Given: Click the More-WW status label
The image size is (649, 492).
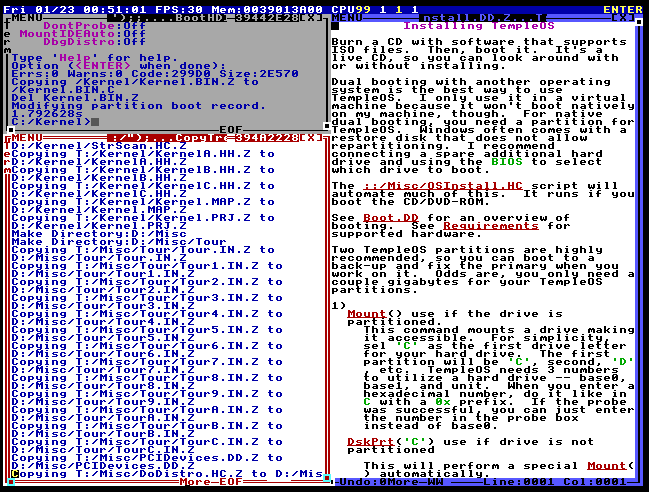Looking at the screenshot, I should (415, 482).
